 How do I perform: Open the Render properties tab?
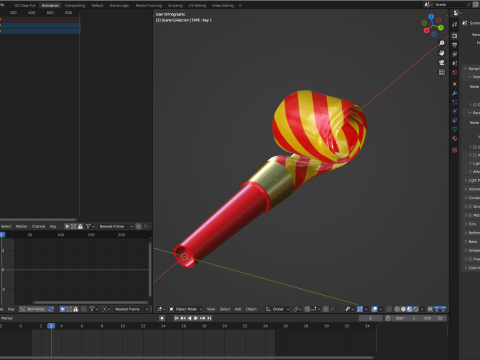point(455,36)
